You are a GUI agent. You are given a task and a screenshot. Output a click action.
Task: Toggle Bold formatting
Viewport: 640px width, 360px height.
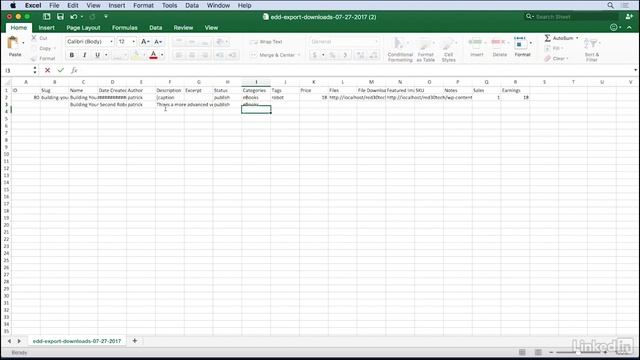tap(72, 55)
